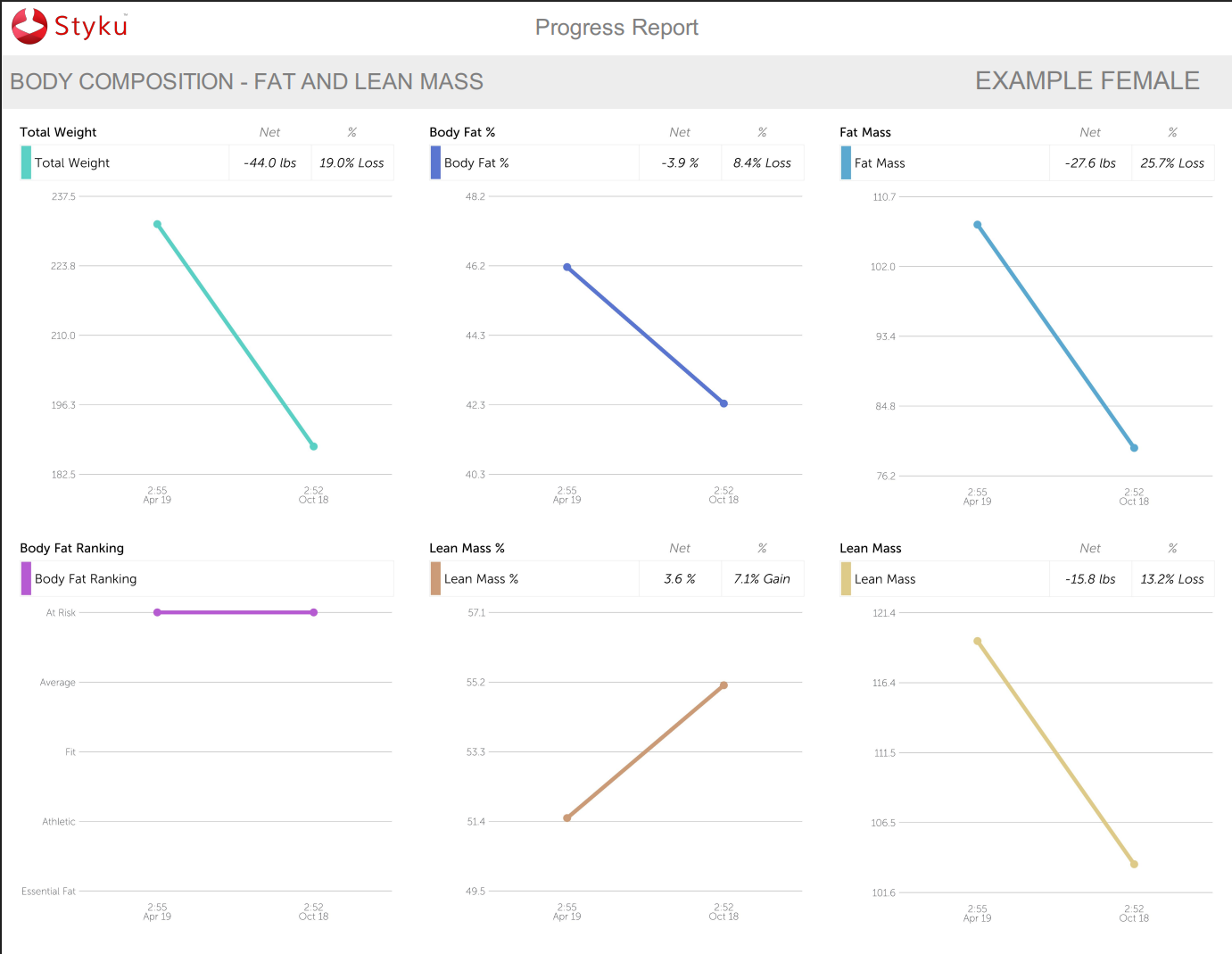1232x954 pixels.
Task: Click the purple Body Fat Ranking swatch
Action: click(x=26, y=578)
